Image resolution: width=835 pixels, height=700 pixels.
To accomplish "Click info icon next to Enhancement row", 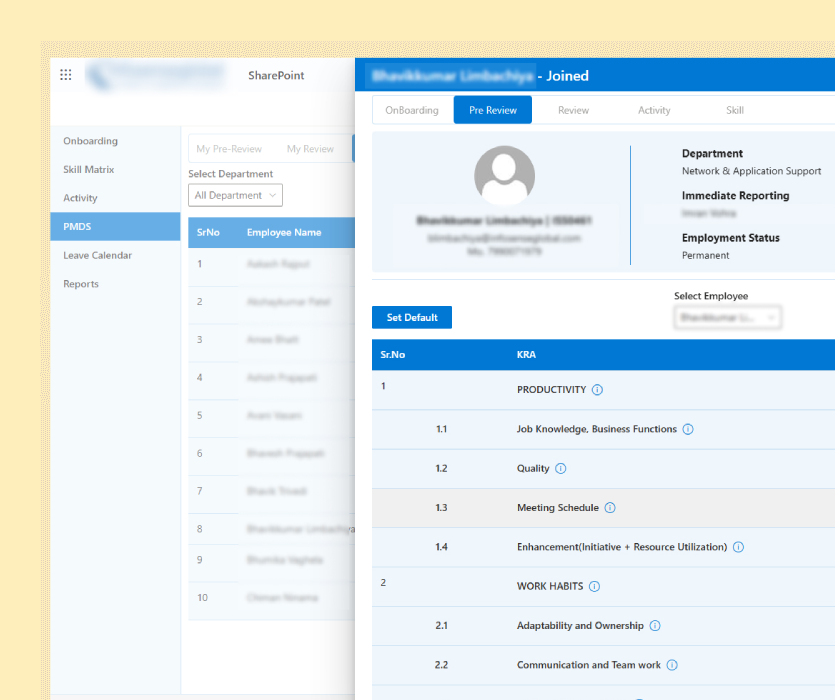I will click(738, 547).
